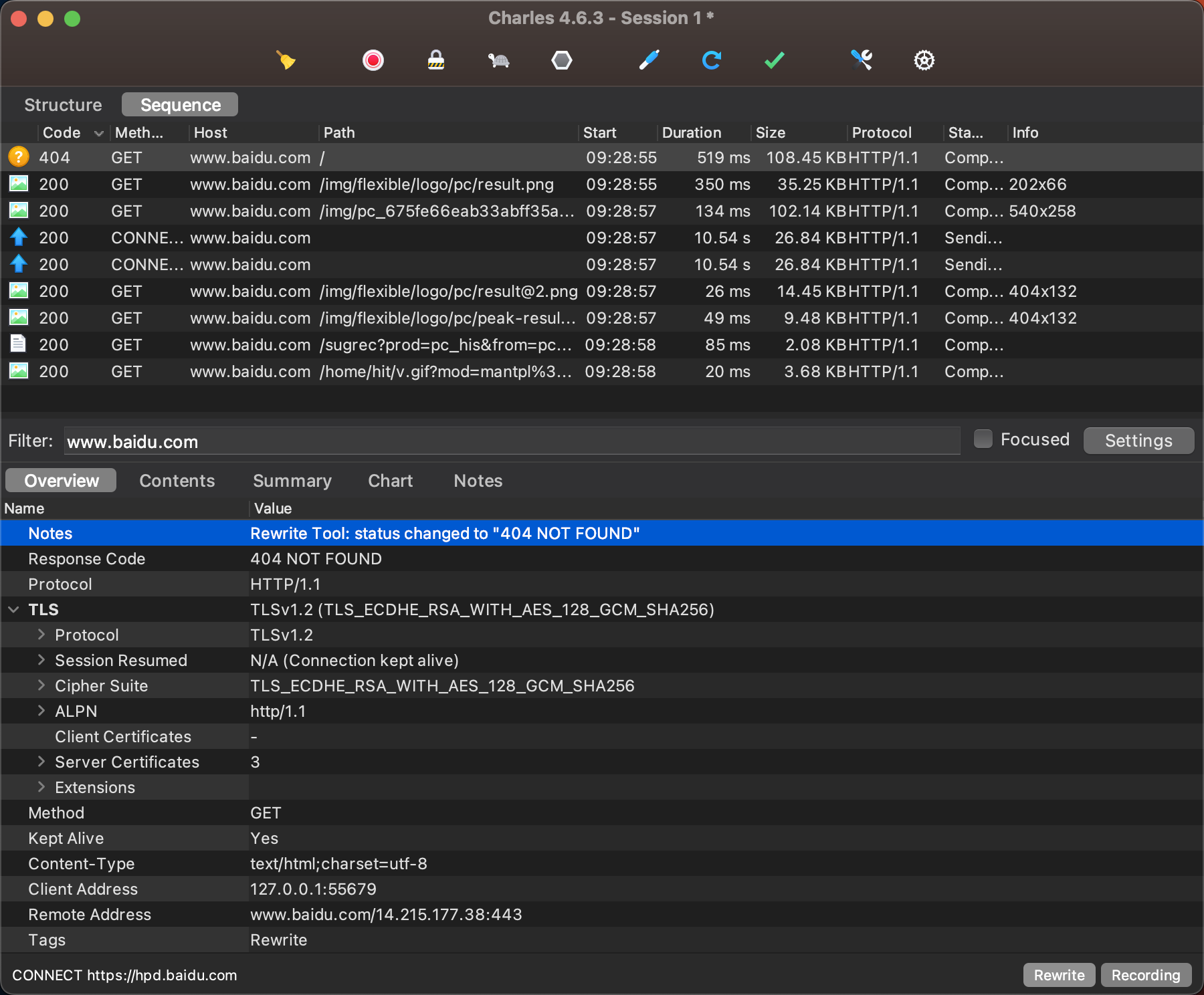Open the Tools wrench icon

pos(861,60)
